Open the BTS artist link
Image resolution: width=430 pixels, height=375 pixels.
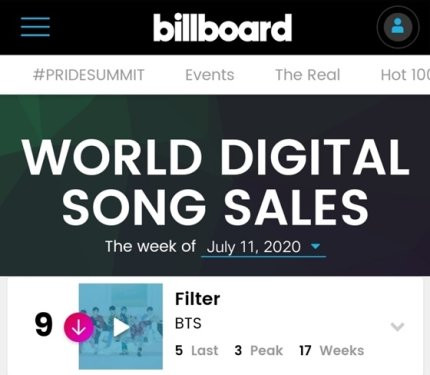coord(188,323)
